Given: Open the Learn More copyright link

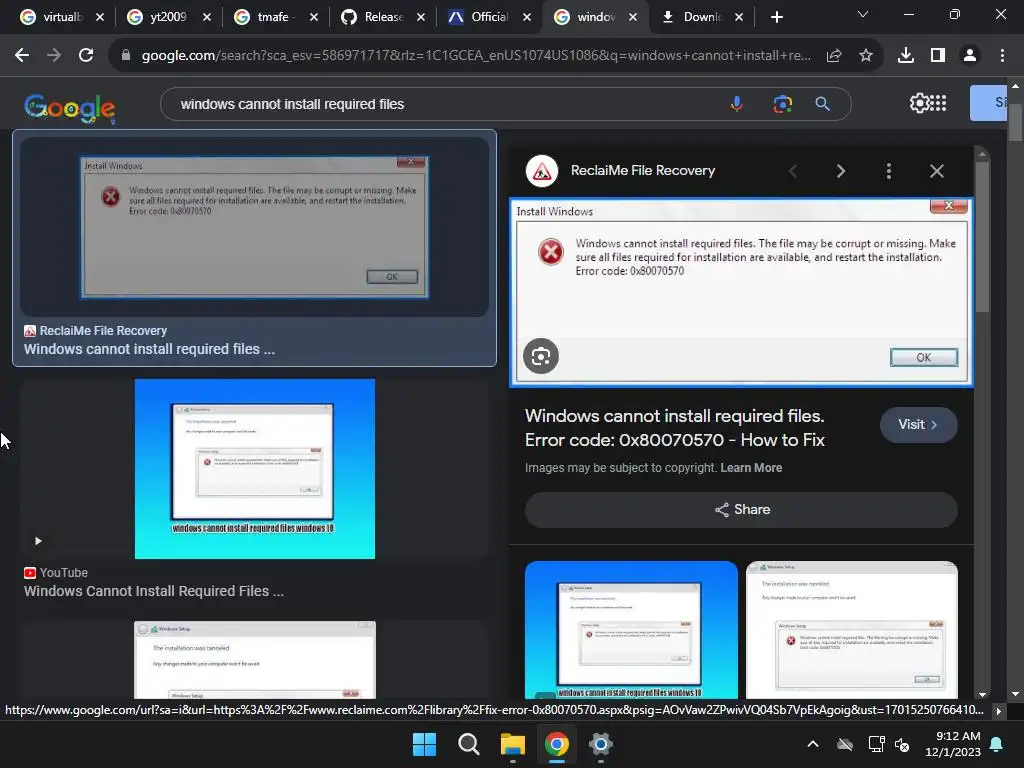Looking at the screenshot, I should (x=751, y=468).
